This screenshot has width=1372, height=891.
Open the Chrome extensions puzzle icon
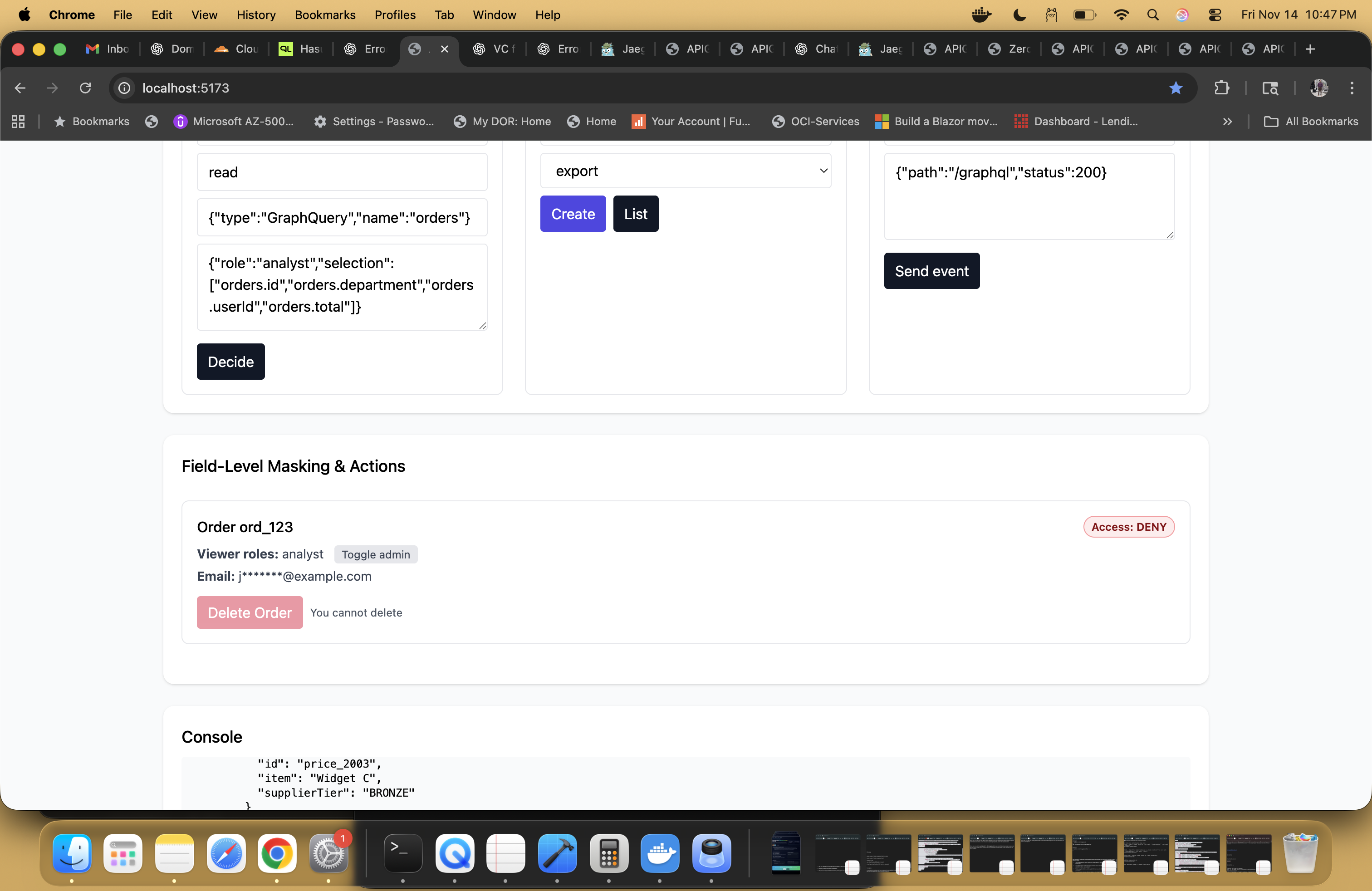pos(1221,88)
